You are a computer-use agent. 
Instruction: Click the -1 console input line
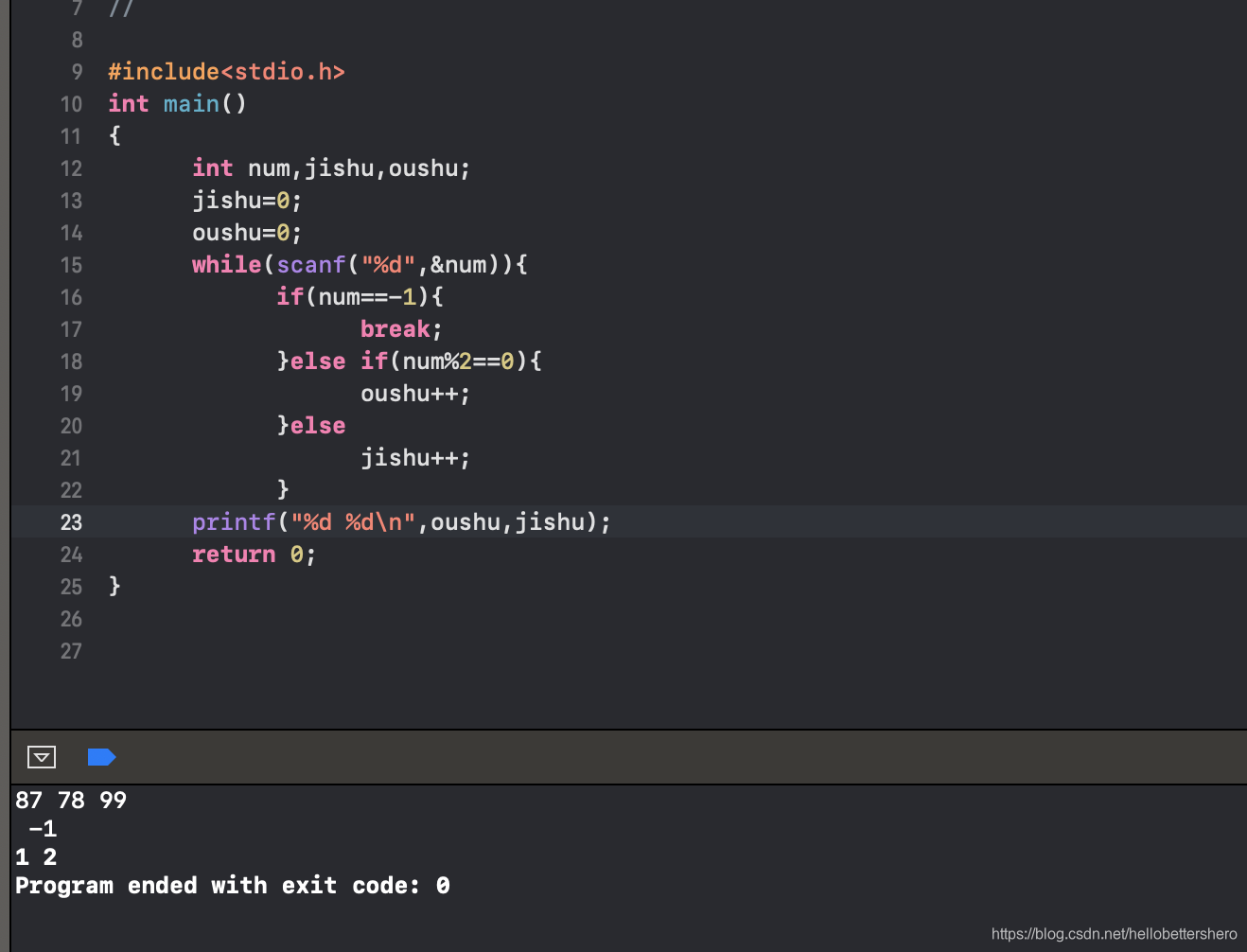43,829
